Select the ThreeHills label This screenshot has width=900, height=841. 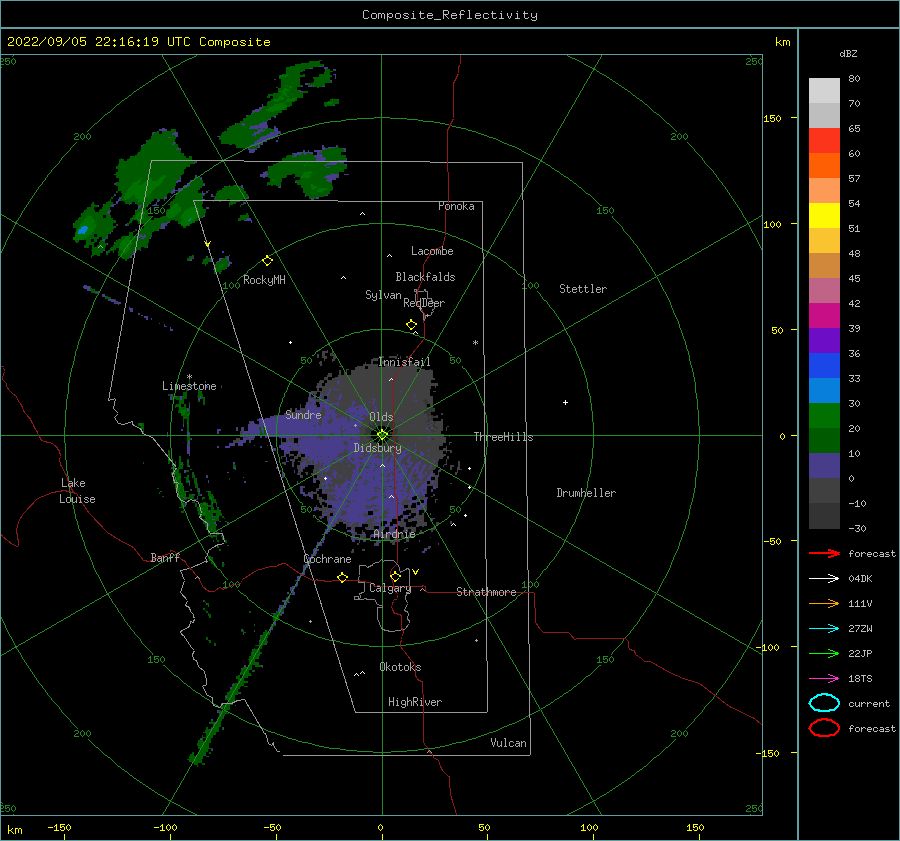click(x=503, y=437)
